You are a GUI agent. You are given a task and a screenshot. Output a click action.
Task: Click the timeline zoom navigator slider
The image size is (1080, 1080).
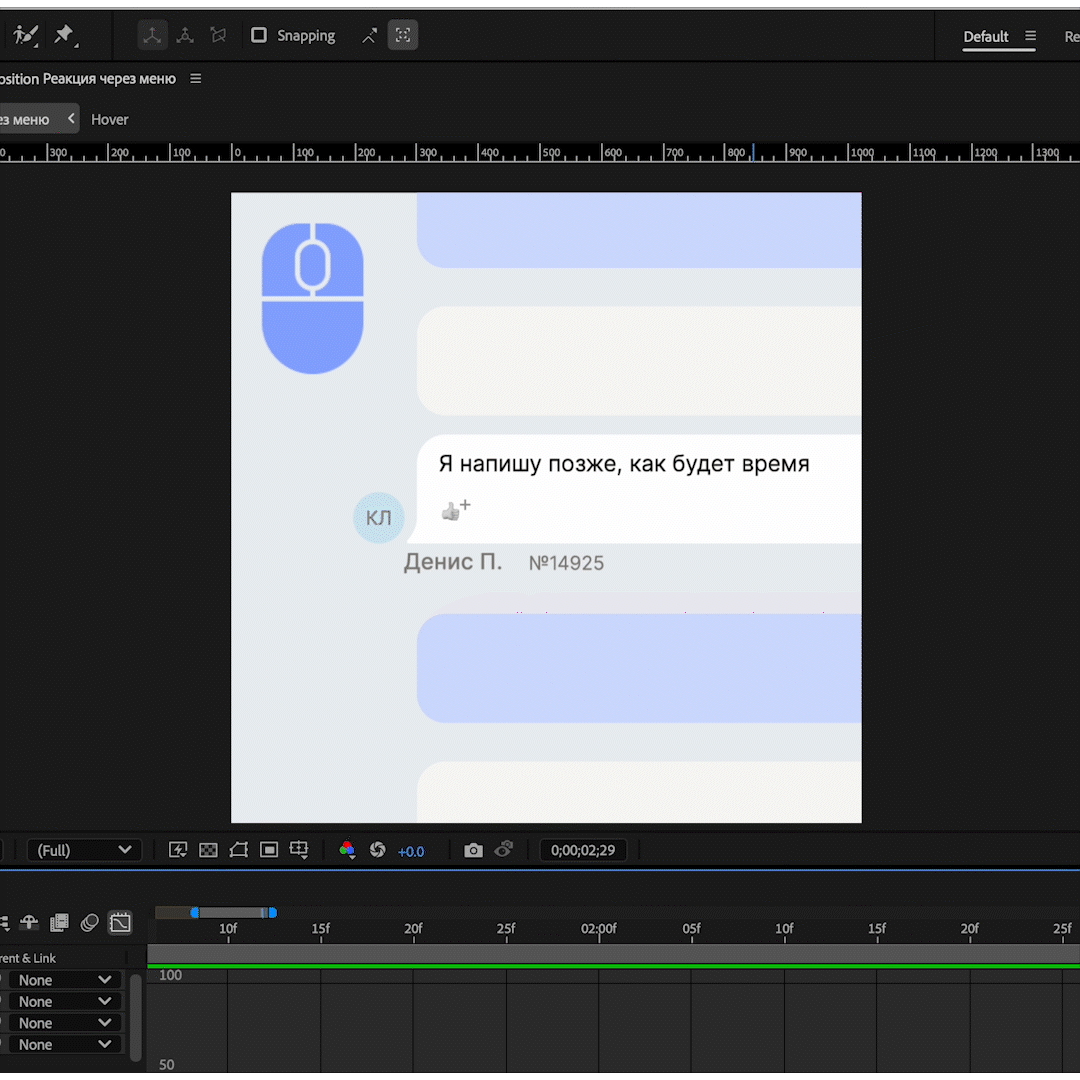(x=230, y=912)
